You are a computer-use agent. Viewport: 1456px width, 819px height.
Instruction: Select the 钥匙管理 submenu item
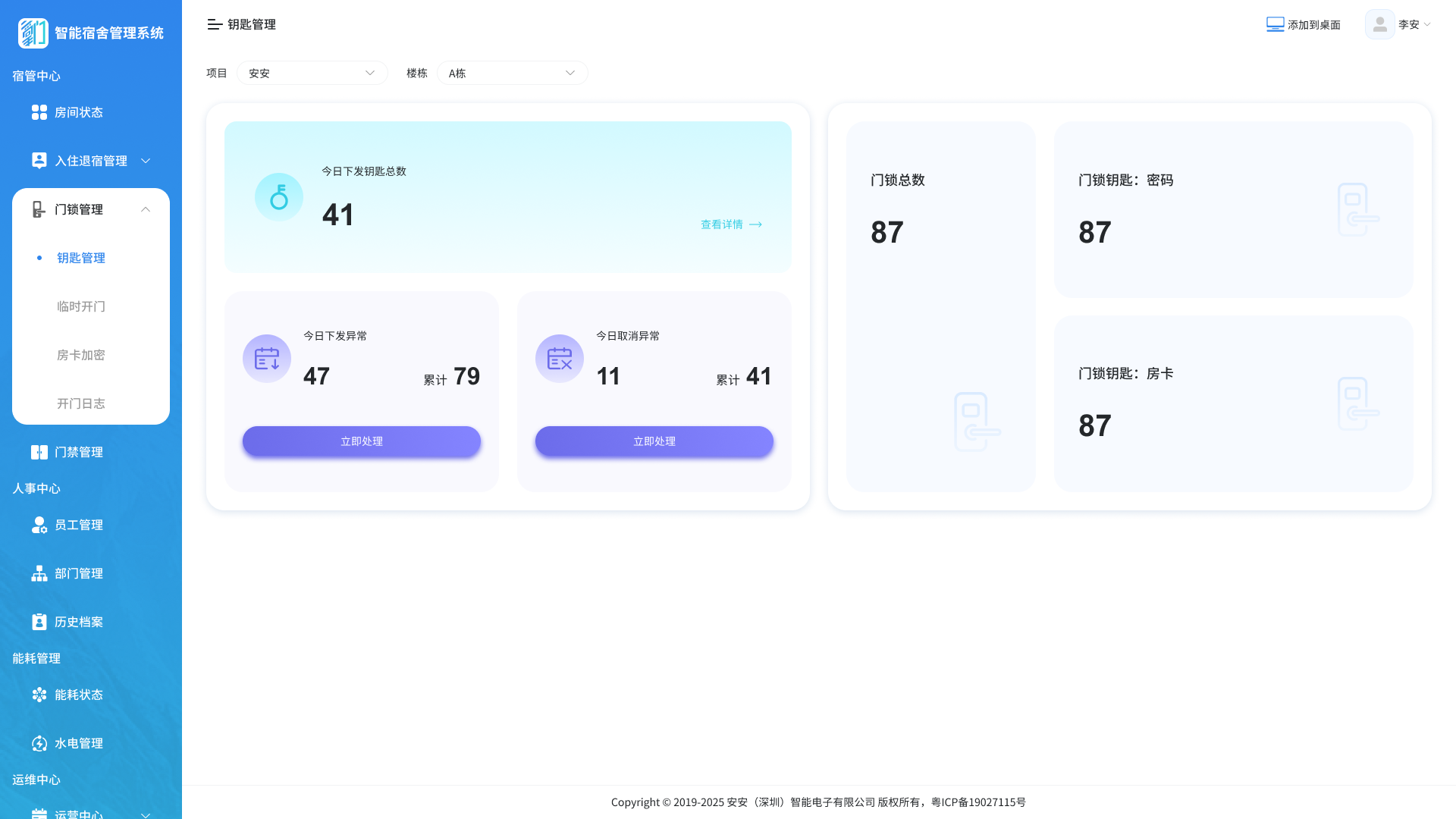81,258
